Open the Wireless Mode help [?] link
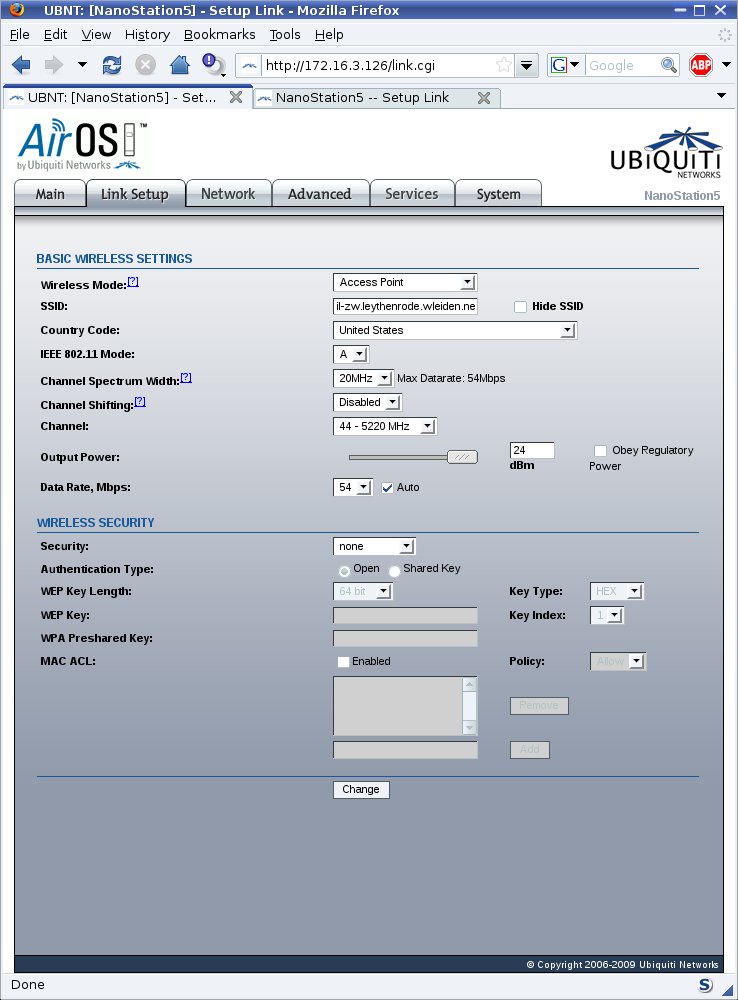738x1000 pixels. [133, 282]
